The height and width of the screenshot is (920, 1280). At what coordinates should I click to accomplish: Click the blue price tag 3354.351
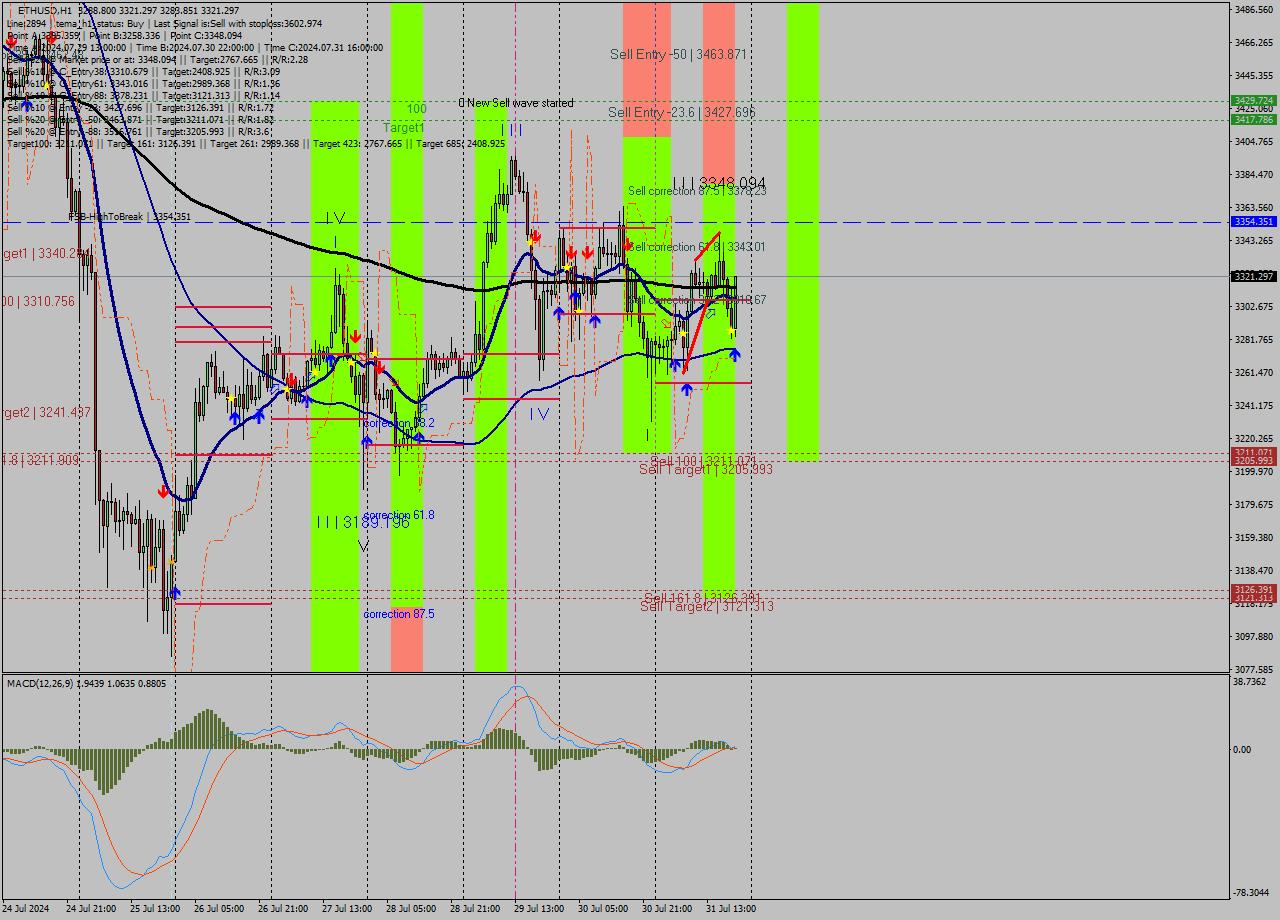pos(1254,221)
